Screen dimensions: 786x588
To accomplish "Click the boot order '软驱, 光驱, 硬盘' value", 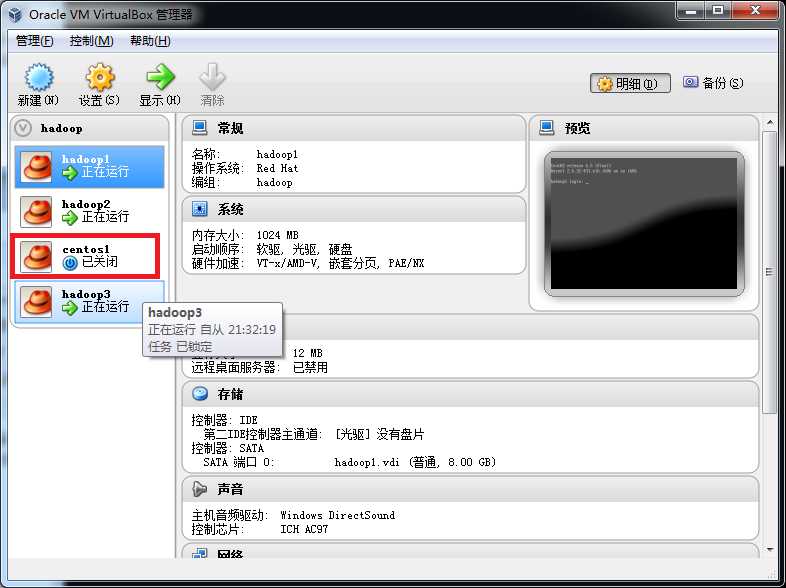I will [x=304, y=249].
